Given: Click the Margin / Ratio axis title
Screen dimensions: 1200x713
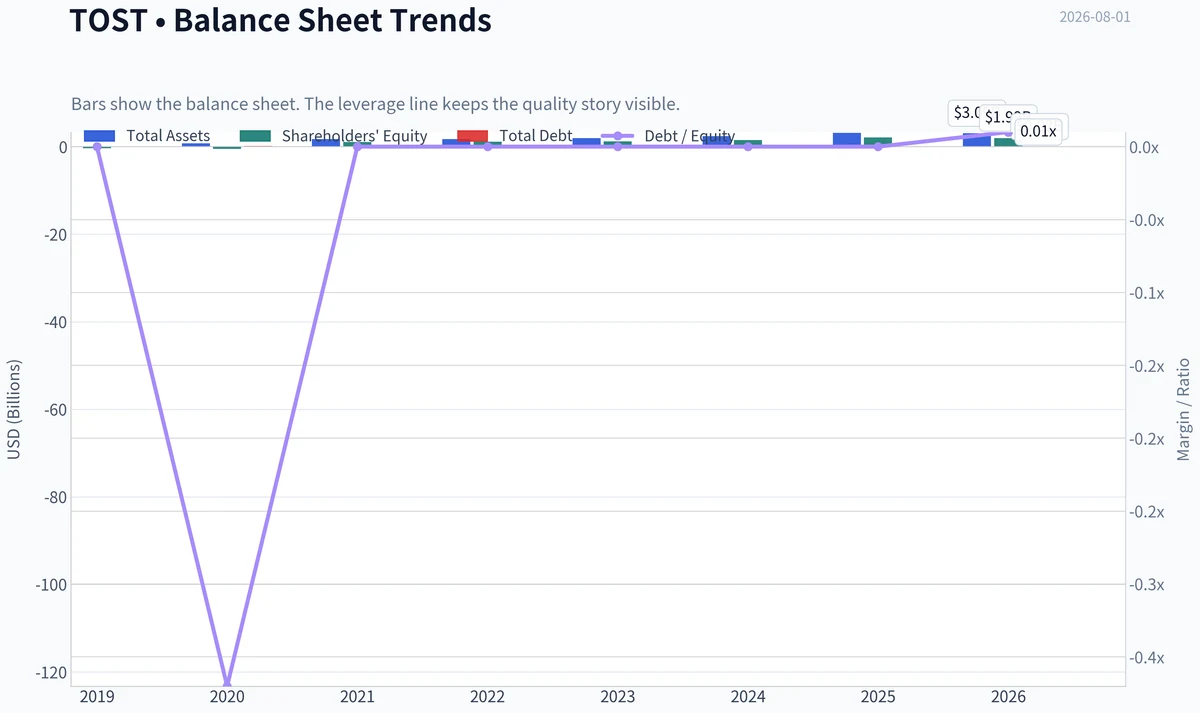Looking at the screenshot, I should point(1183,409).
